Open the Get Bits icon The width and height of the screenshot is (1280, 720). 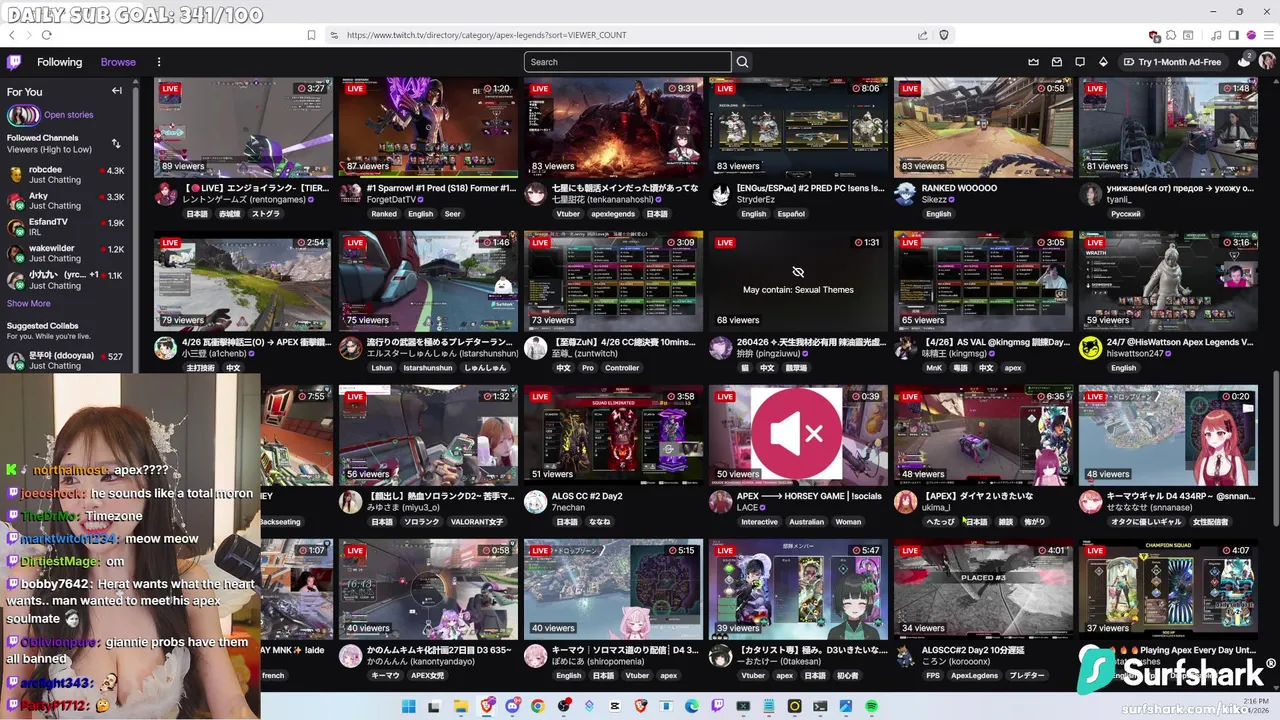click(1103, 62)
